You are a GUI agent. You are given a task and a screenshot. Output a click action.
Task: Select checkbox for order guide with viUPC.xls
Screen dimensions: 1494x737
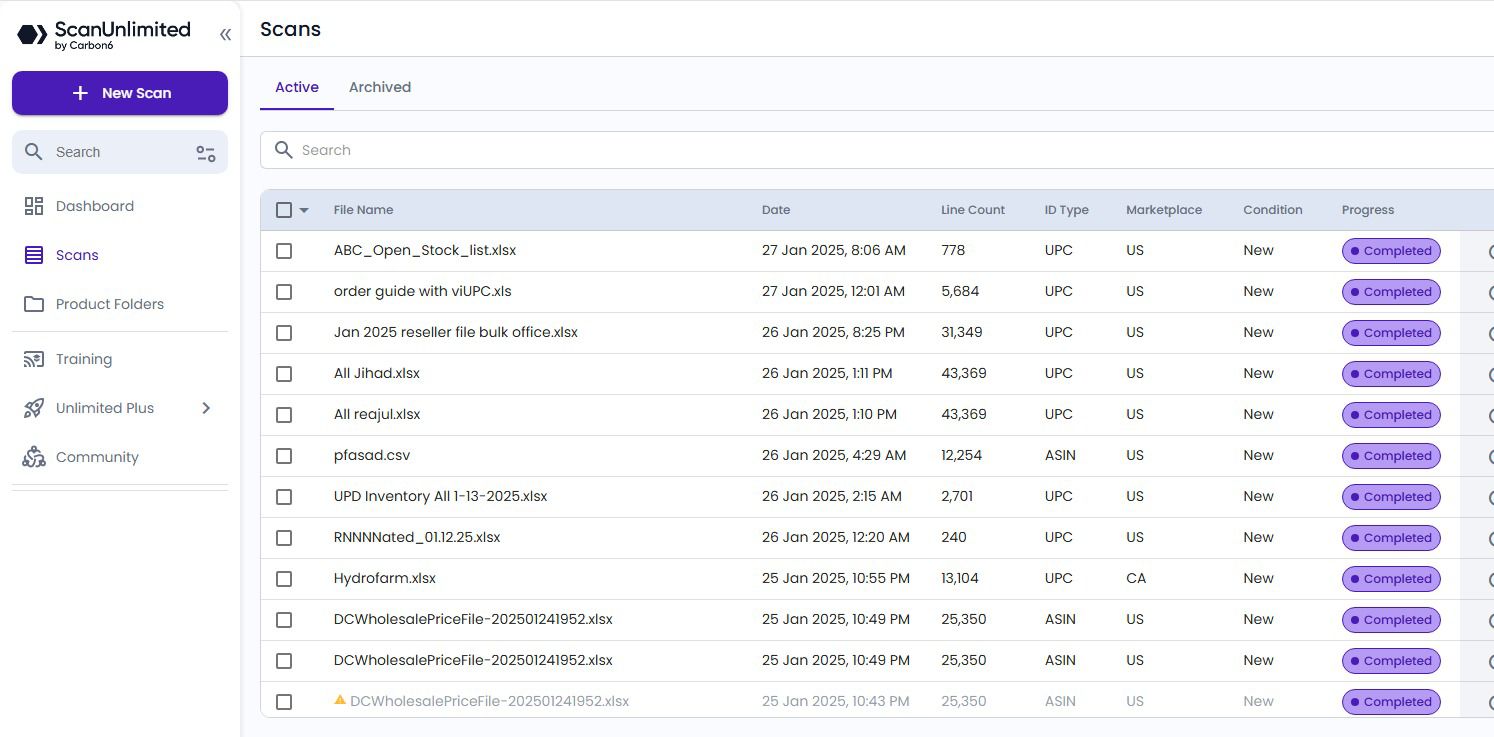284,292
